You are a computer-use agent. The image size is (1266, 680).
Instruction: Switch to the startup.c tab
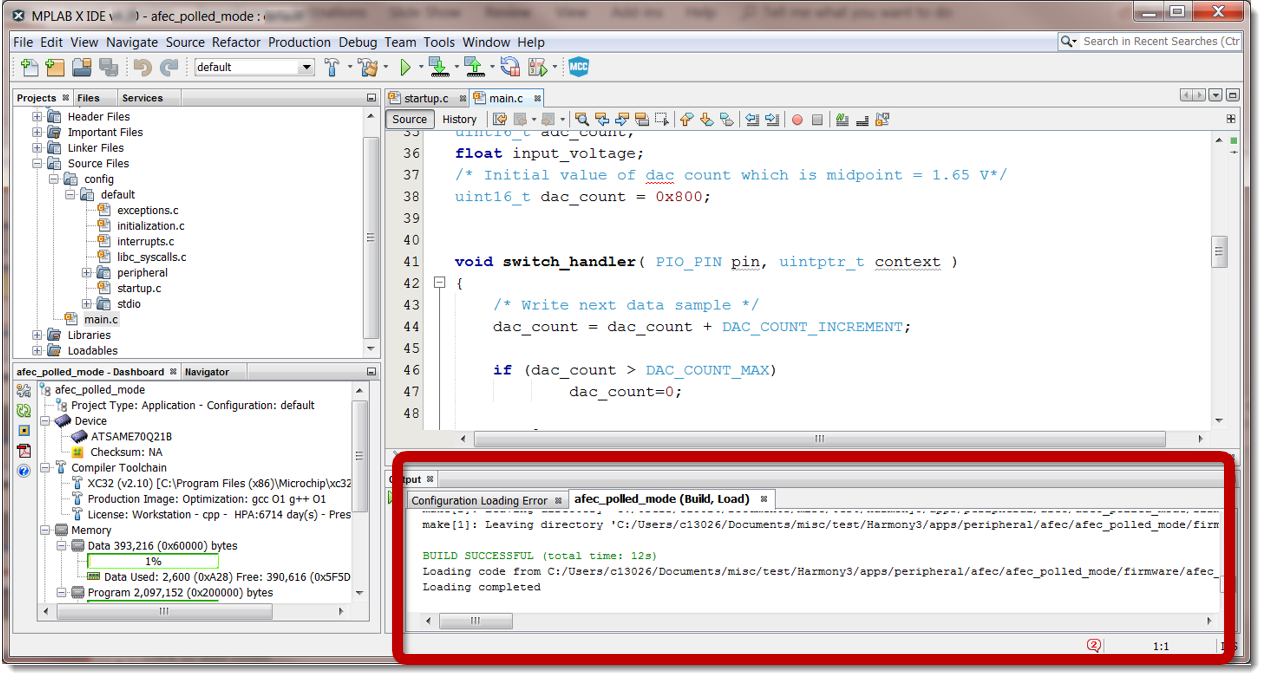tap(426, 98)
